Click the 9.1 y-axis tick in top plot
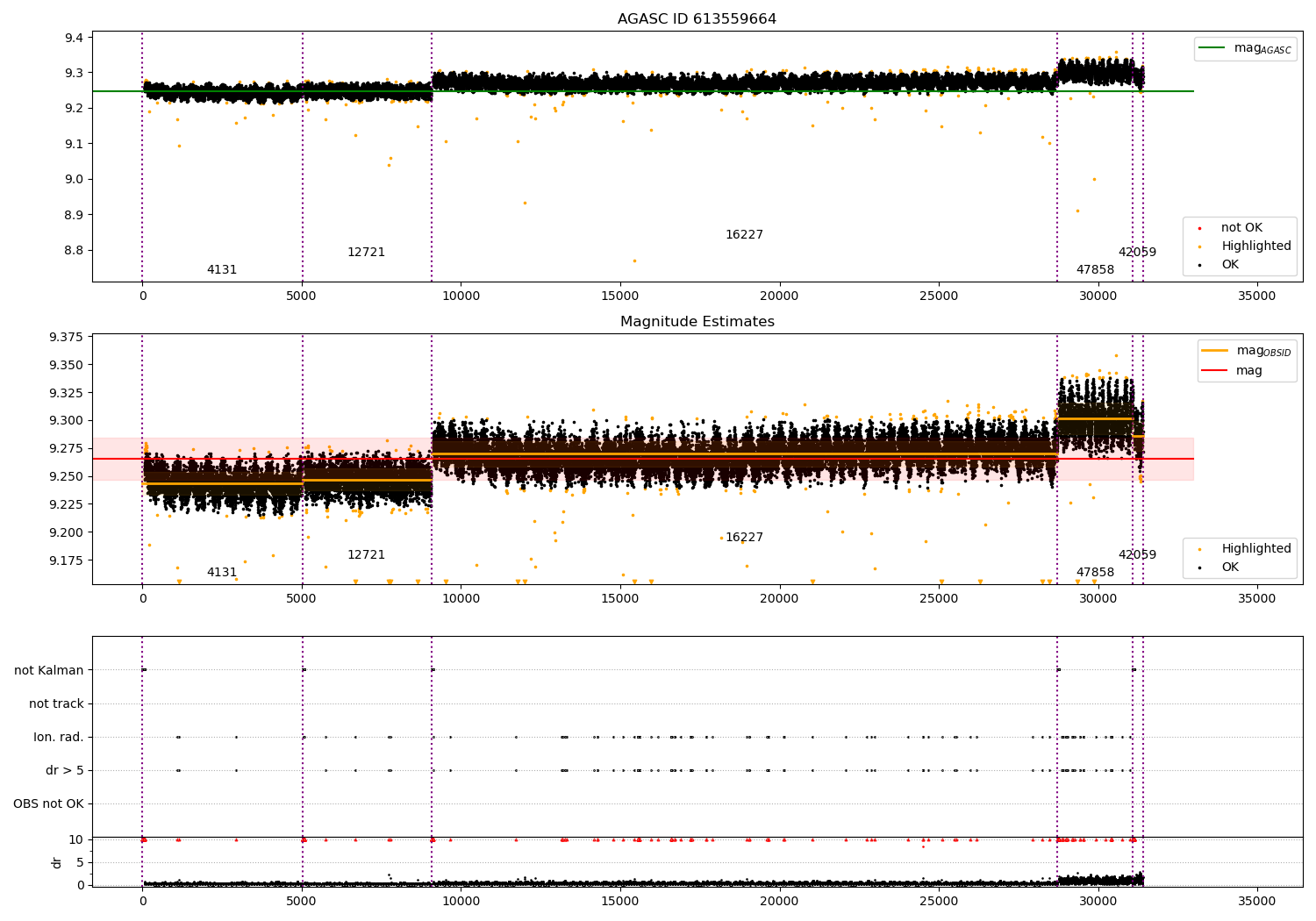The image size is (1316, 921). point(74,144)
